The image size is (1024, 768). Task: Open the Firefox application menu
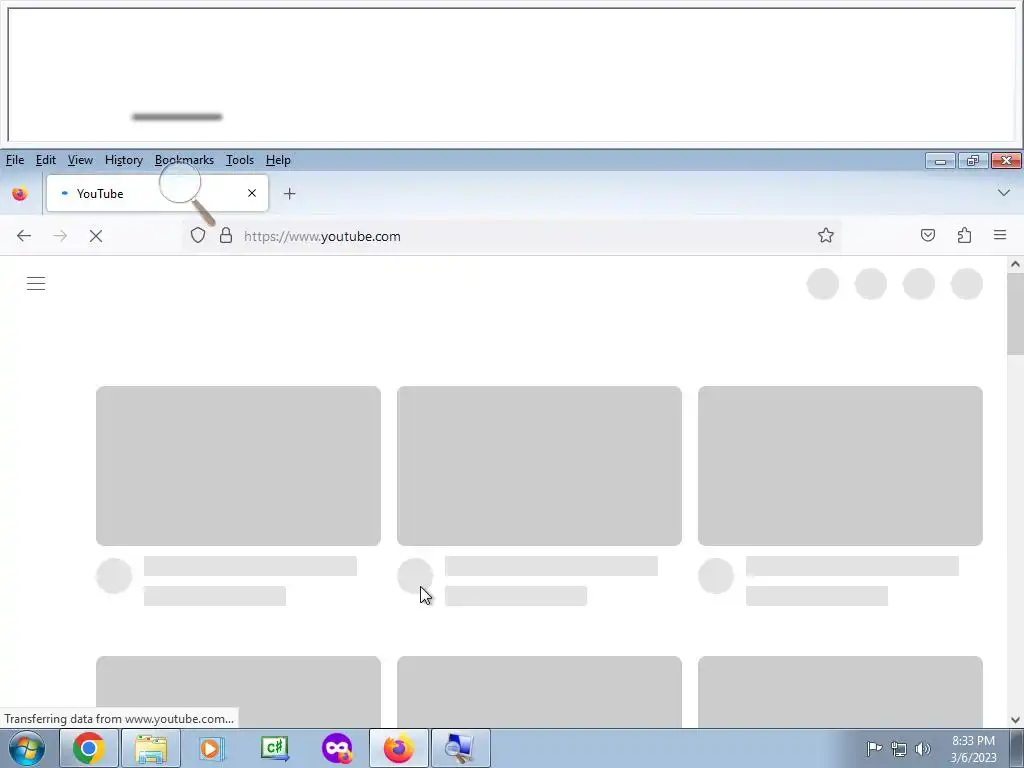pos(1000,235)
